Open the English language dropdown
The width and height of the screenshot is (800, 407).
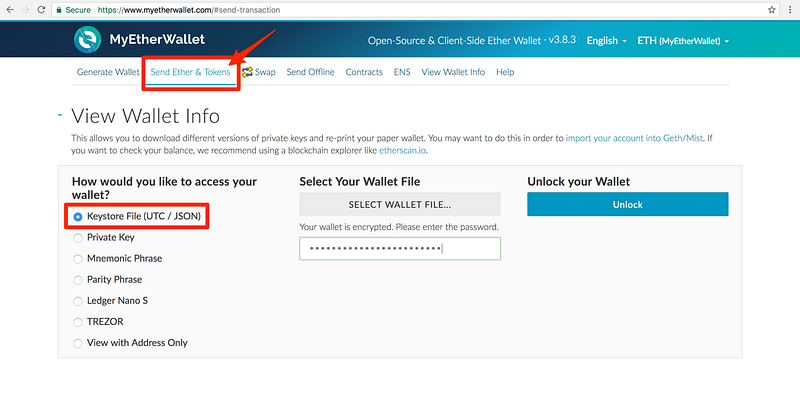pos(606,41)
